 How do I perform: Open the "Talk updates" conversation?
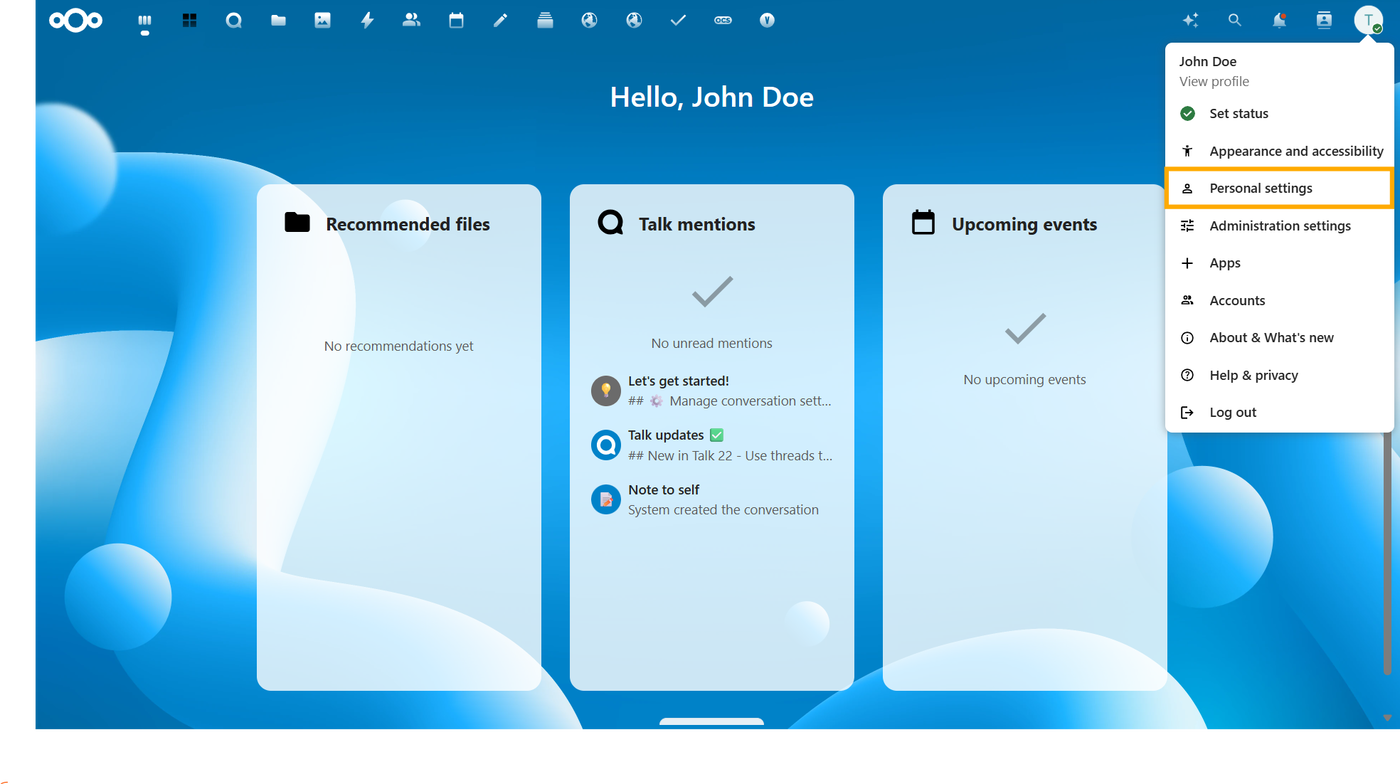[x=712, y=445]
